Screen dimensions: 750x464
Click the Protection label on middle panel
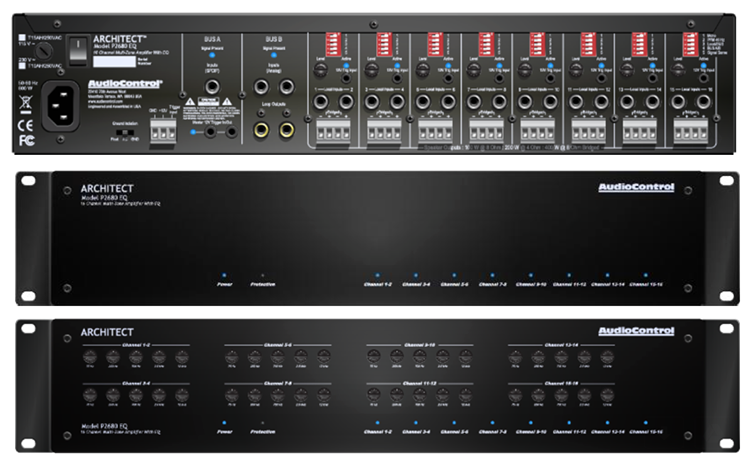263,284
